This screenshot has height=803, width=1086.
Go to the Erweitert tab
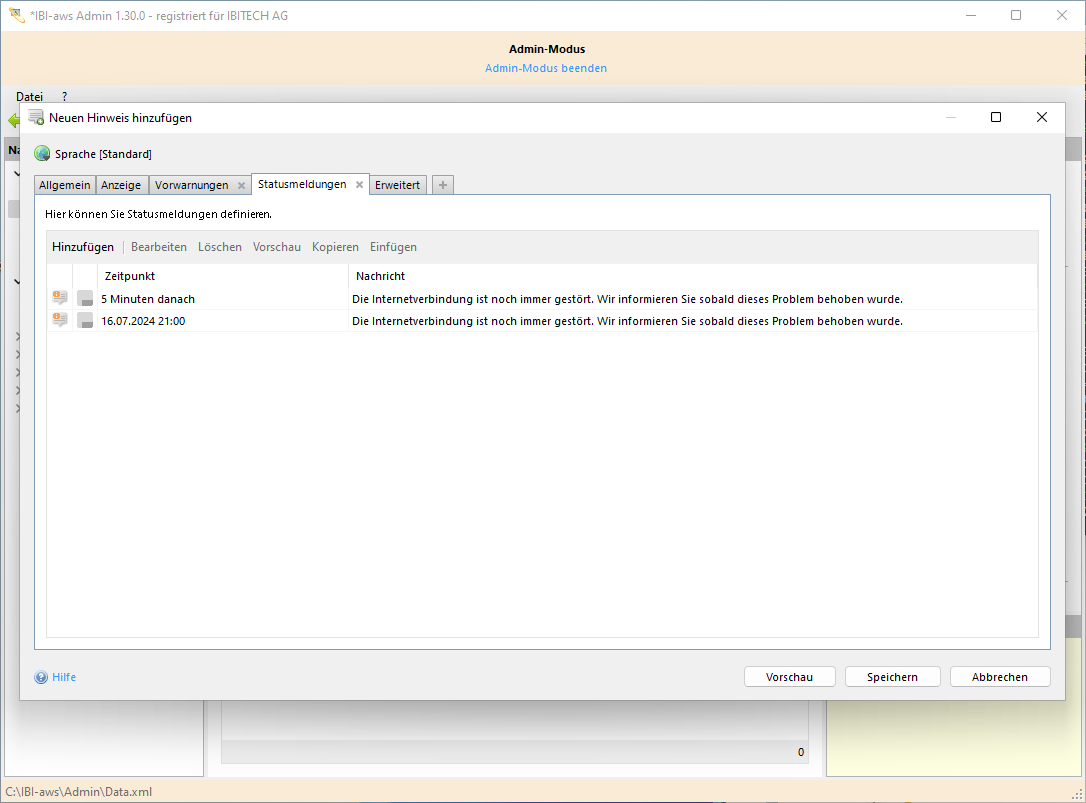397,185
